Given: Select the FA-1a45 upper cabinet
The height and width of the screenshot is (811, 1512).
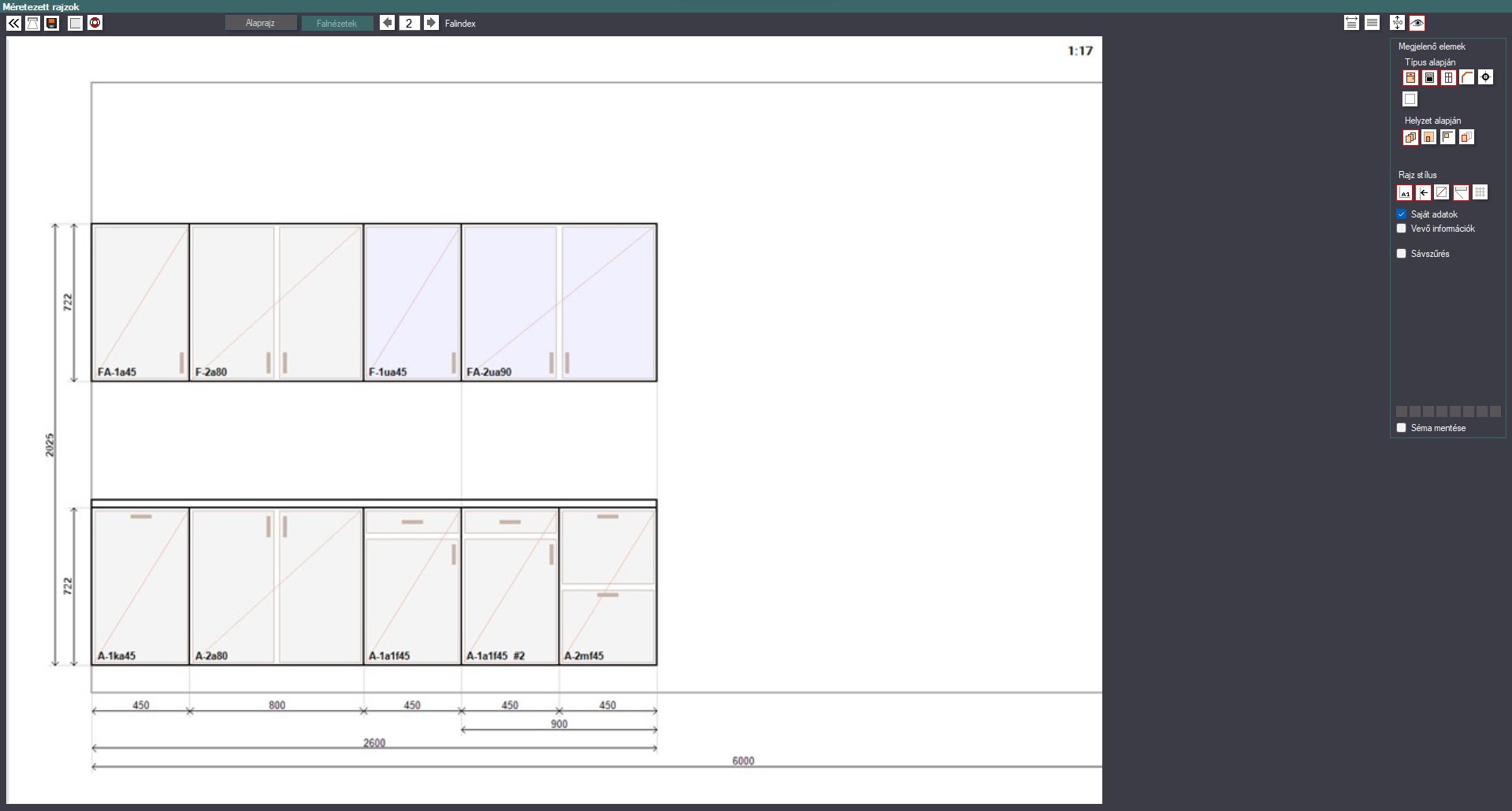Looking at the screenshot, I should (140, 303).
